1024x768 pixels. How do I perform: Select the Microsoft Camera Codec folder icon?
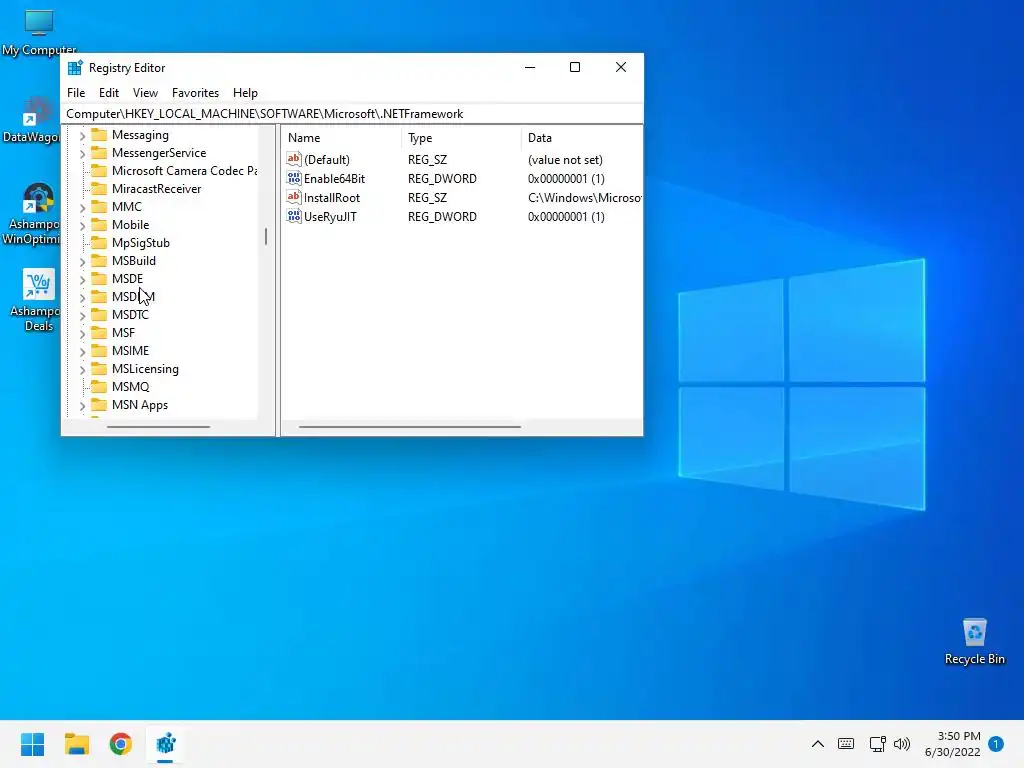click(x=99, y=170)
